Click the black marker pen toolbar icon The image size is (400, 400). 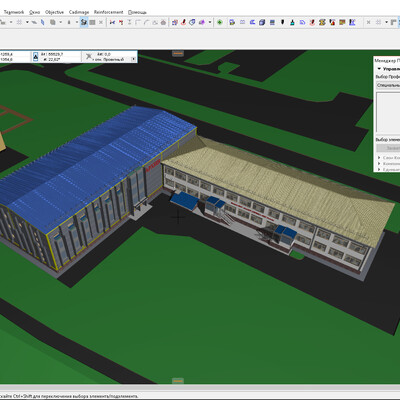pos(282,22)
